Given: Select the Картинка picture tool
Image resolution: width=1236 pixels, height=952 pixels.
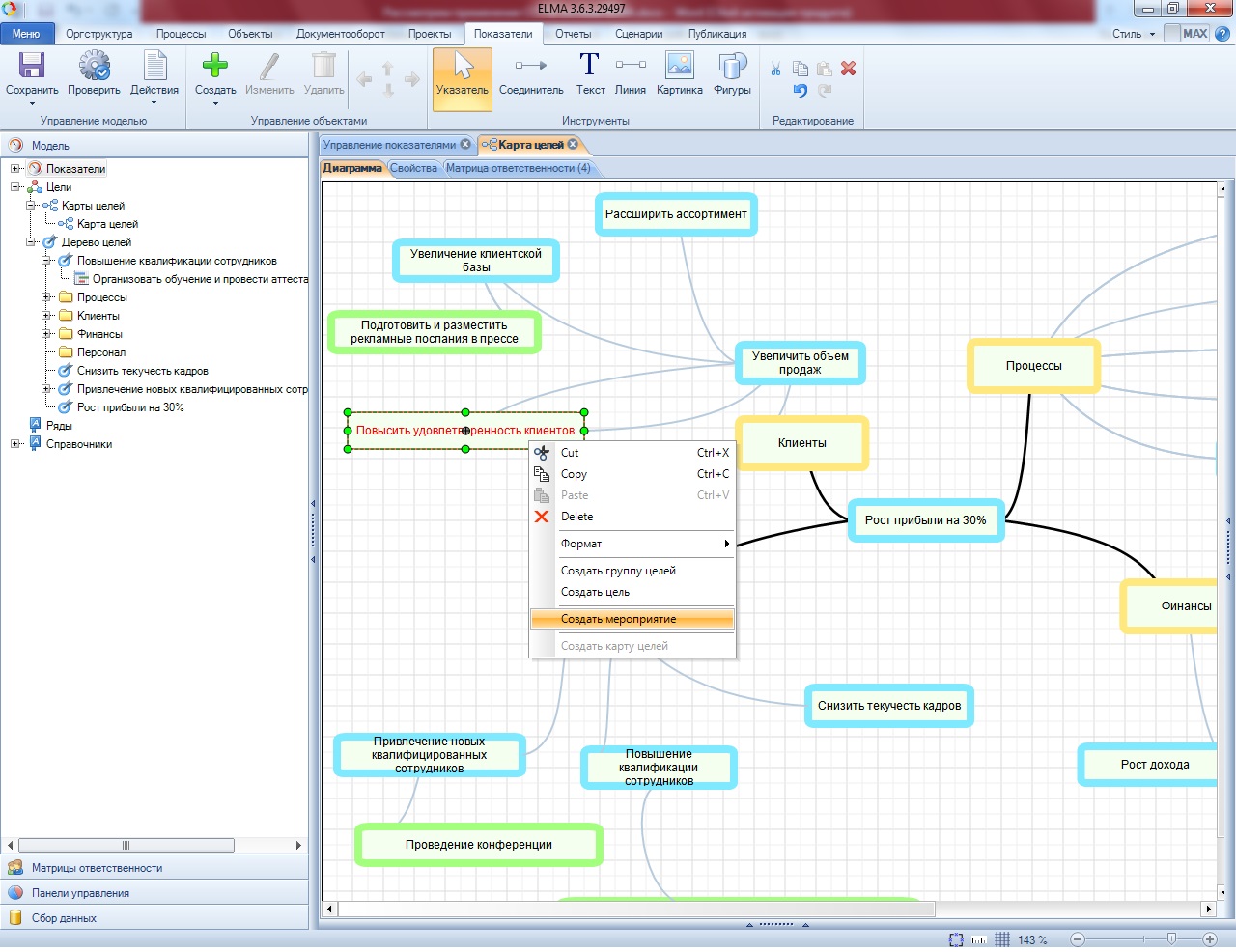Looking at the screenshot, I should pyautogui.click(x=680, y=66).
